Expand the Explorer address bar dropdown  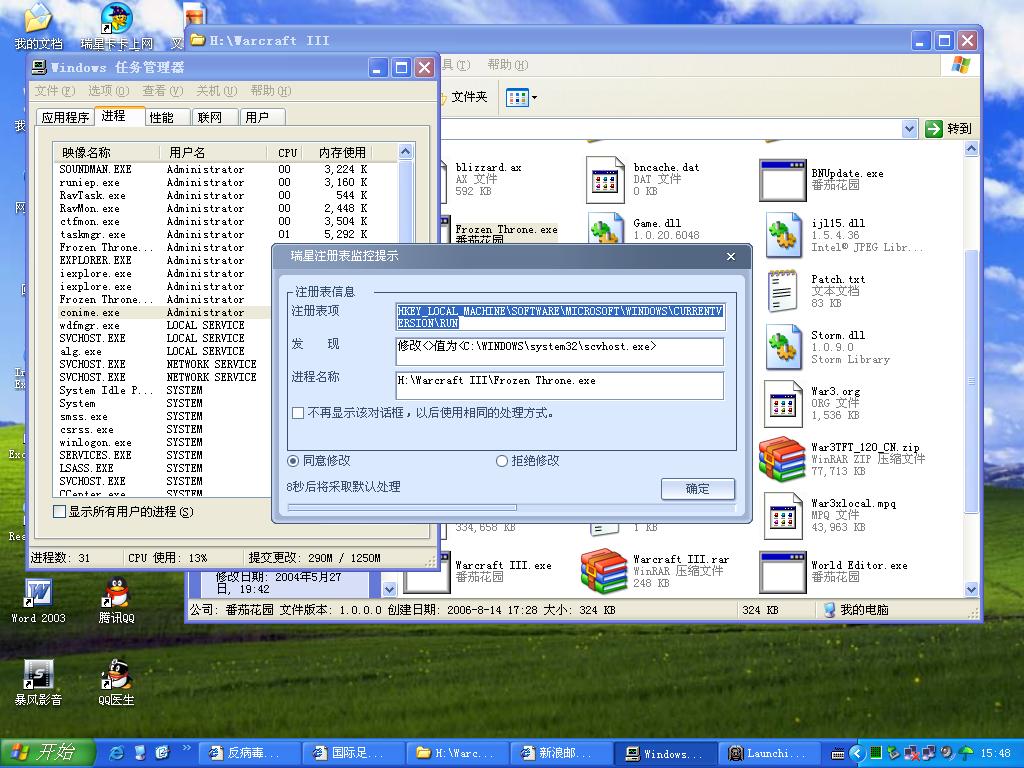point(909,128)
